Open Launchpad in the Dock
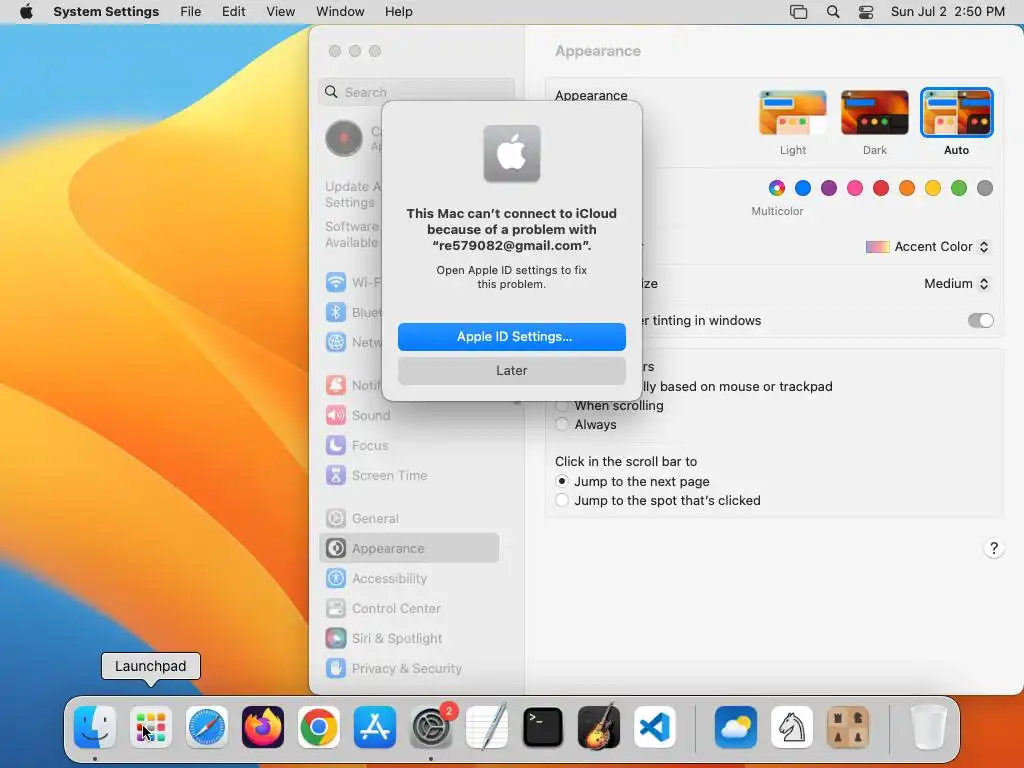 tap(151, 727)
